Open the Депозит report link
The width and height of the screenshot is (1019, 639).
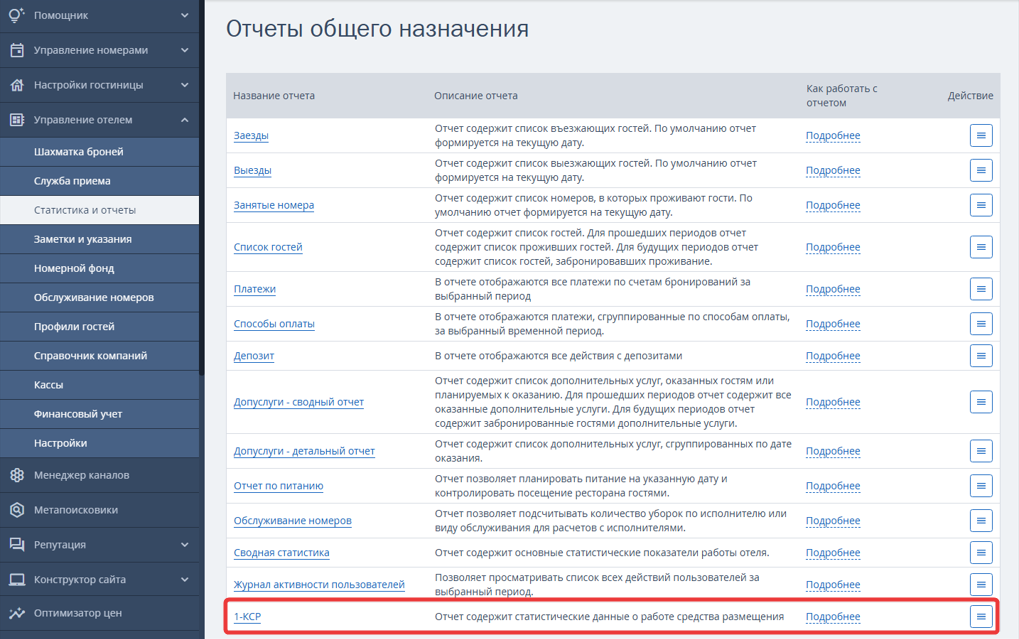coord(253,356)
